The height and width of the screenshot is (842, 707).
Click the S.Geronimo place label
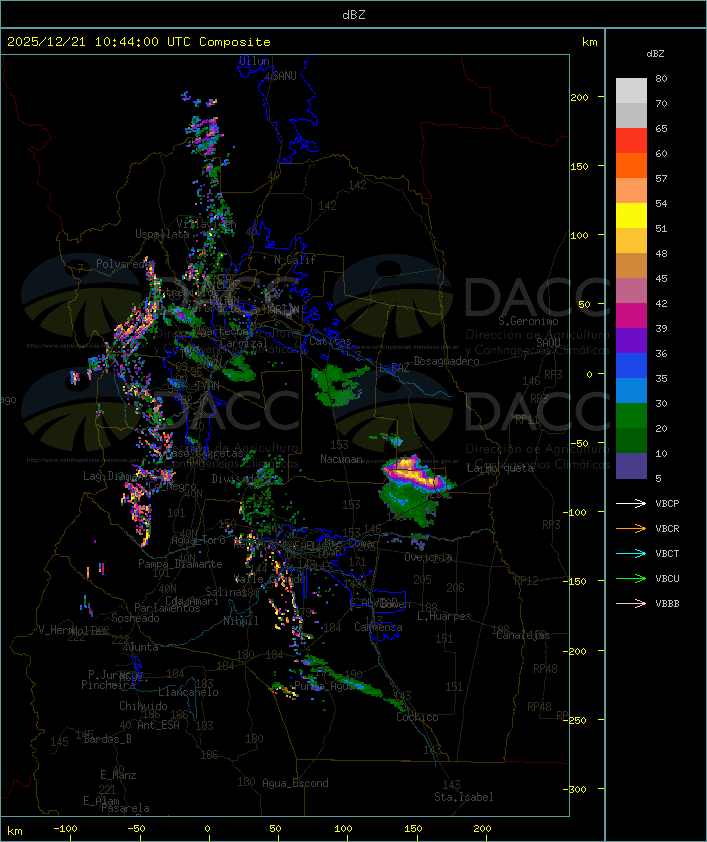click(x=528, y=321)
